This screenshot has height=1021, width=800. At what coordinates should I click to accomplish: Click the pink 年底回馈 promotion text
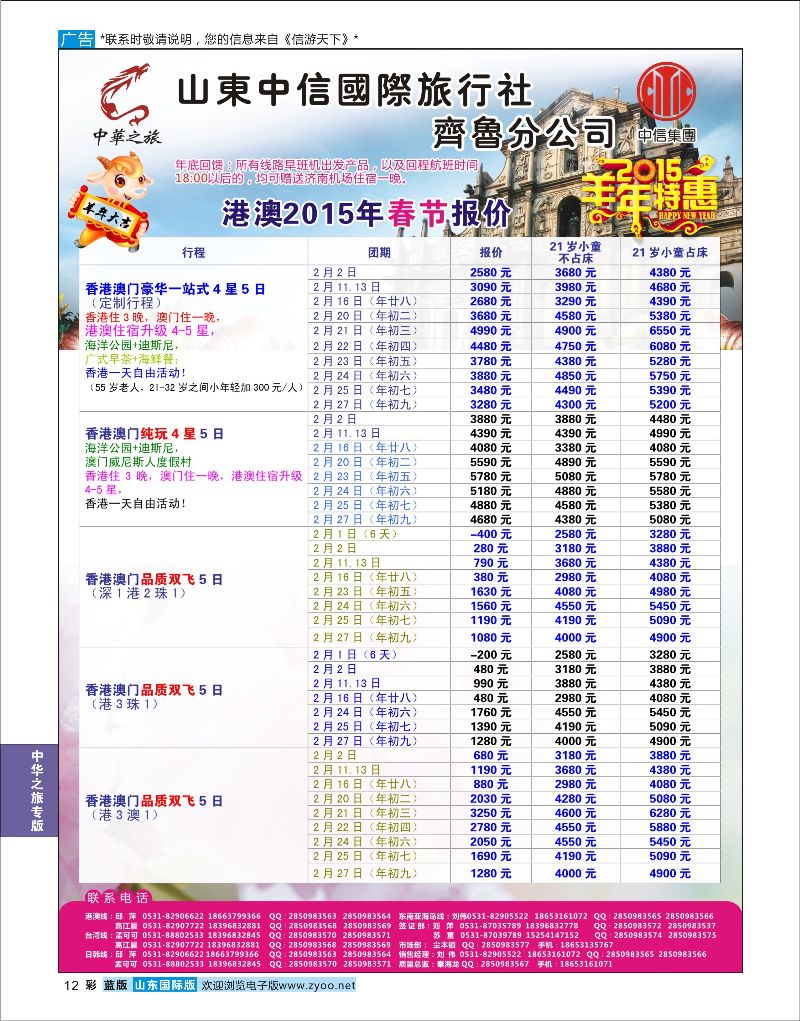click(326, 172)
